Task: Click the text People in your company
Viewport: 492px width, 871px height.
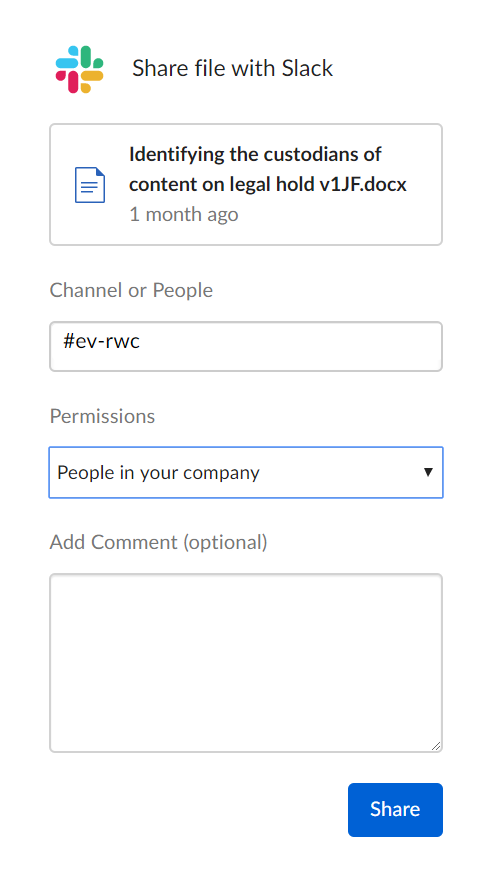Action: pos(158,473)
